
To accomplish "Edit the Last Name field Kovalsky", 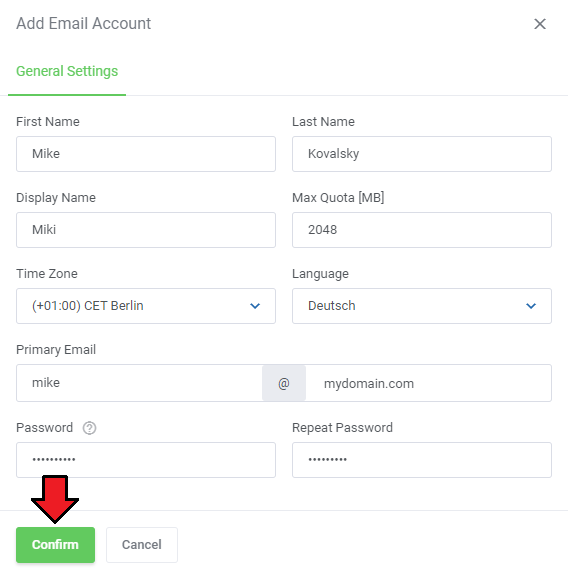I will pyautogui.click(x=422, y=154).
